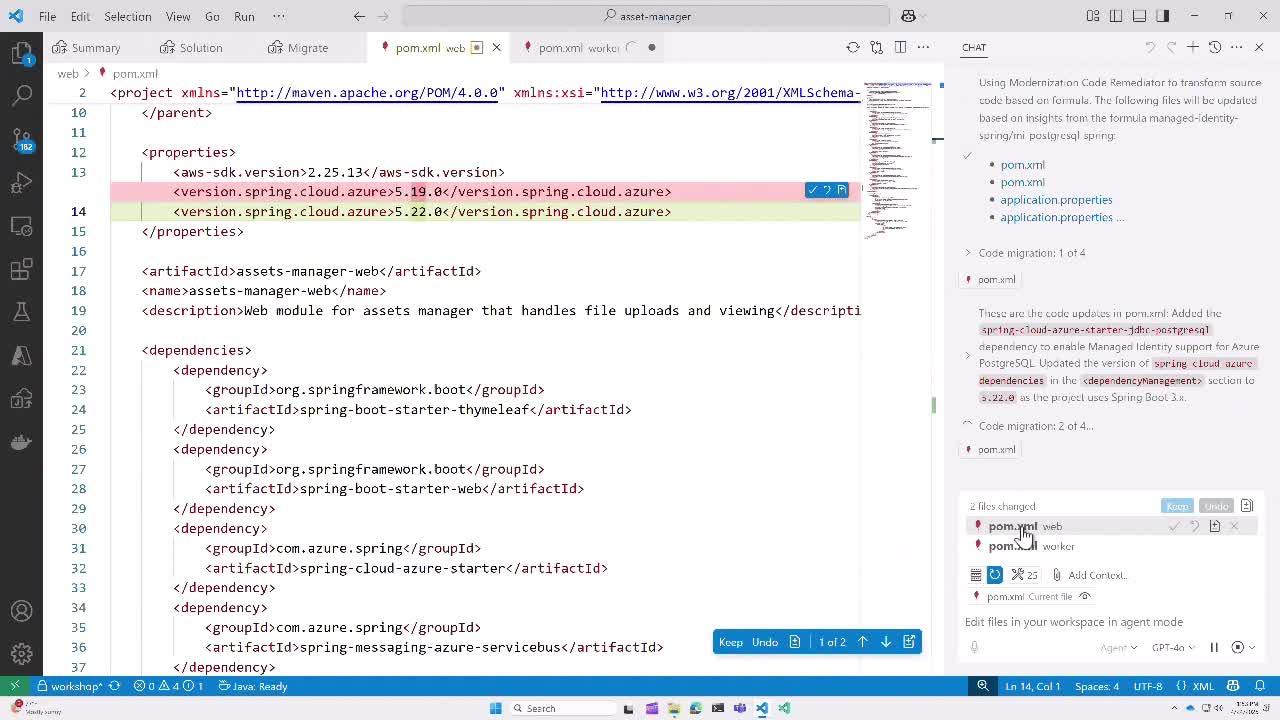Expand the Code migration: 1 of 4 section

click(x=967, y=252)
